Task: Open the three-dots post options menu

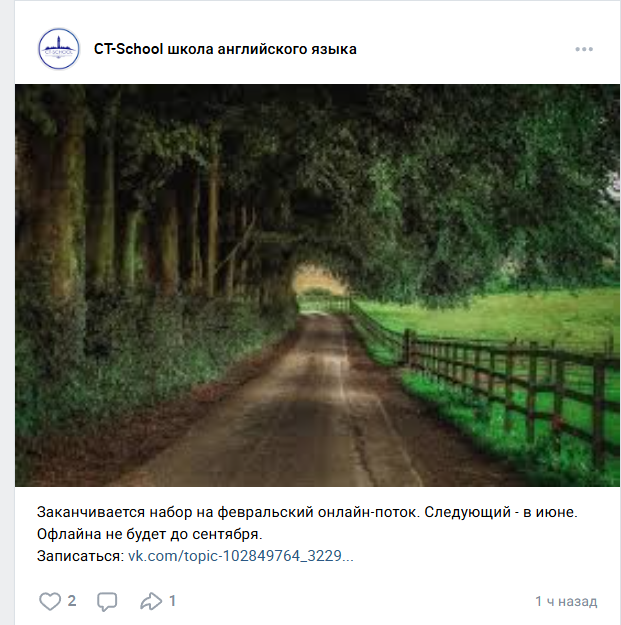Action: coord(584,49)
